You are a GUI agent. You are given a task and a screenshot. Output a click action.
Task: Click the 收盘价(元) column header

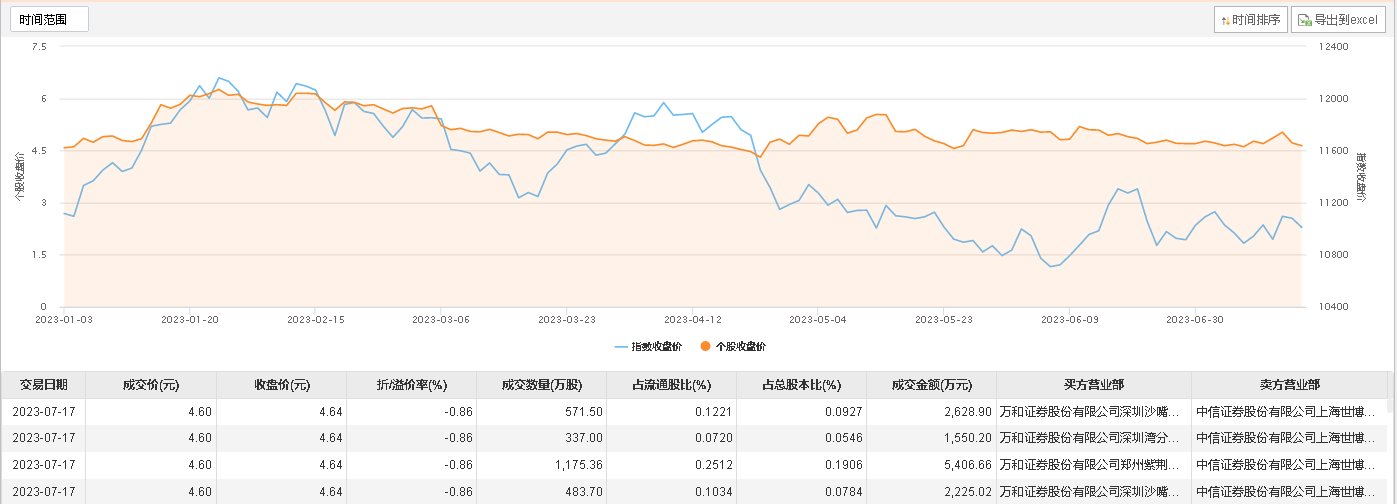(281, 385)
